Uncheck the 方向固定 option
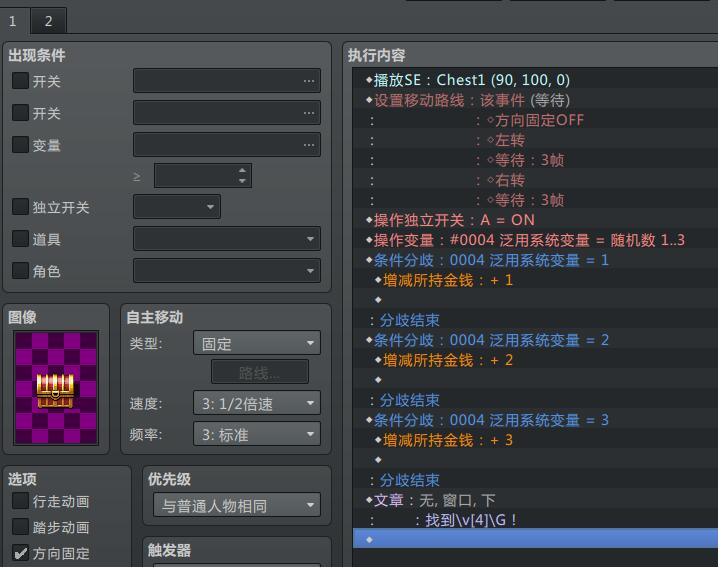 click(x=20, y=553)
